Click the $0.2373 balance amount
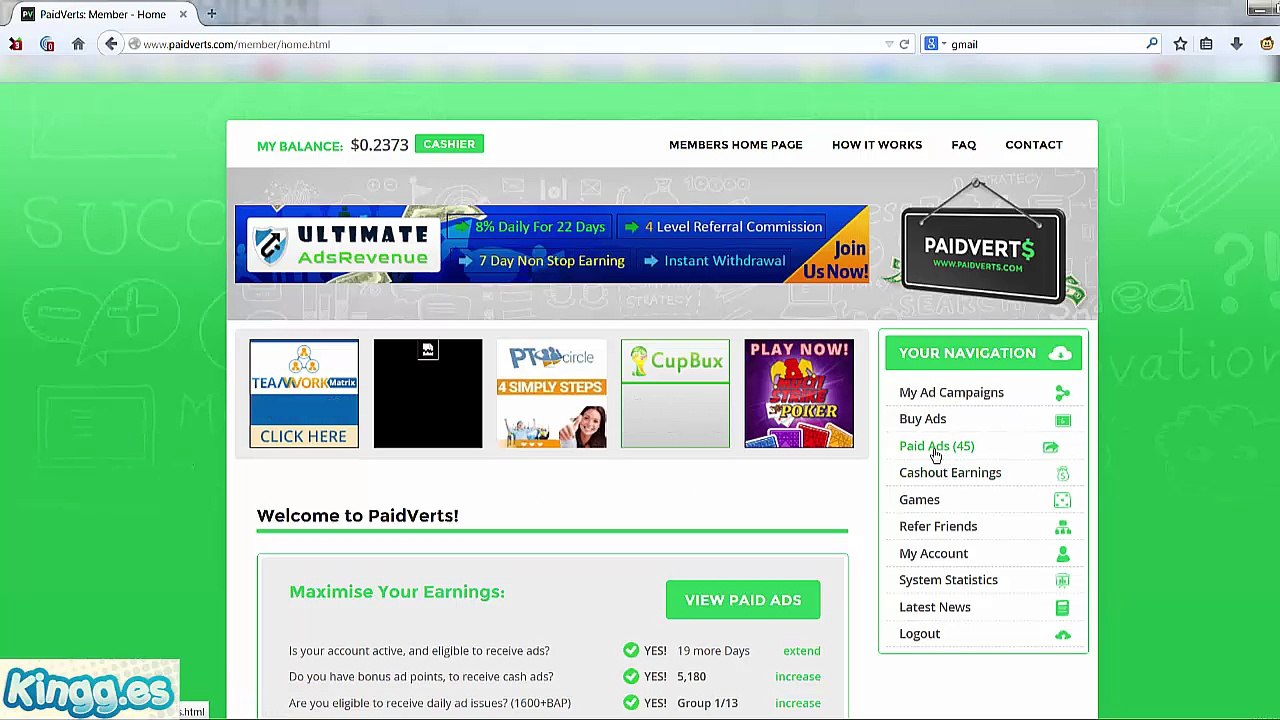Viewport: 1280px width, 720px height. (379, 145)
